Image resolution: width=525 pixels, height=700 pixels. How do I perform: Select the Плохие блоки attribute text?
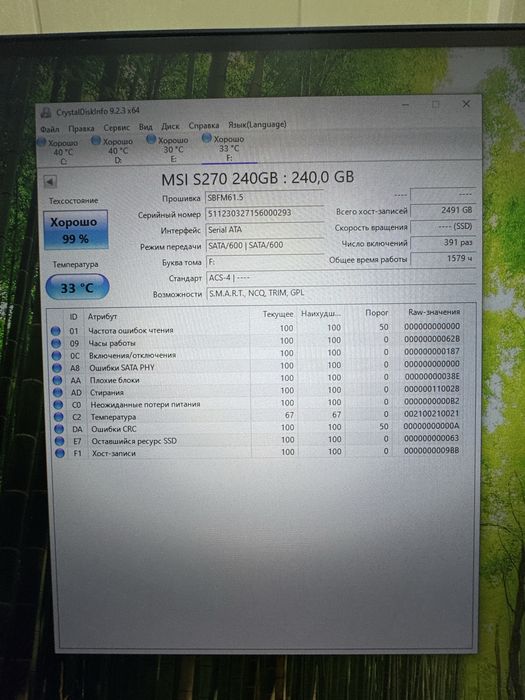[115, 380]
